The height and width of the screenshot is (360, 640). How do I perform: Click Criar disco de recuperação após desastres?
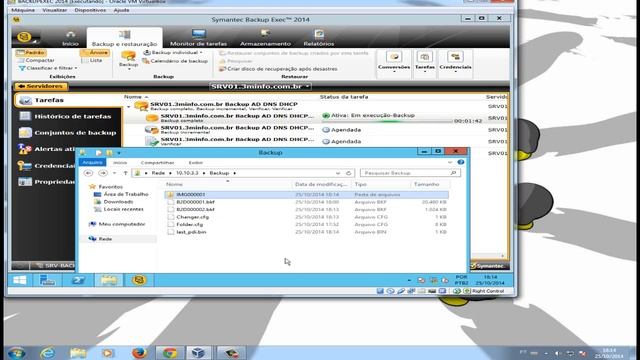tap(278, 69)
